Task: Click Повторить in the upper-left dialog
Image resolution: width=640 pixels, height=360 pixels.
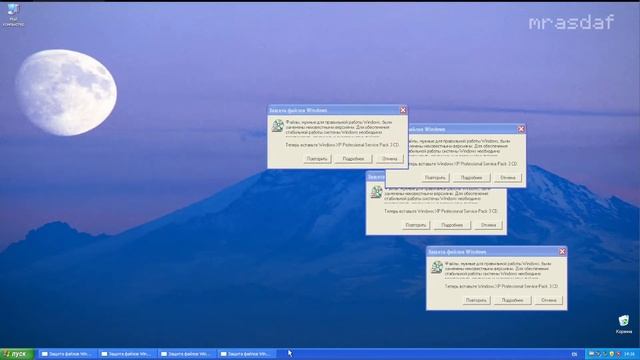Action: click(x=317, y=159)
